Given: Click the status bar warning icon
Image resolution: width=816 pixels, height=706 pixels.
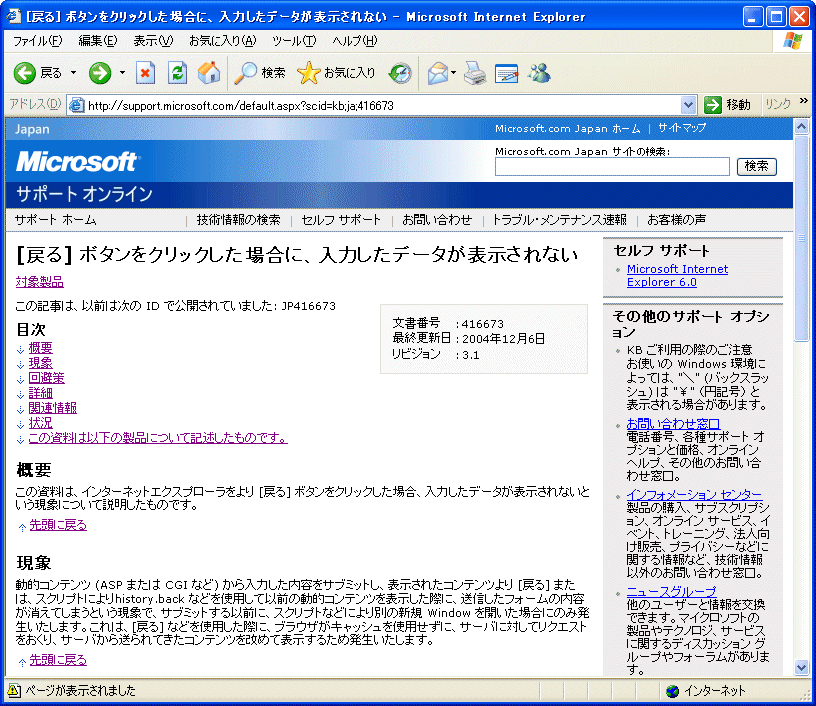Looking at the screenshot, I should tap(15, 690).
